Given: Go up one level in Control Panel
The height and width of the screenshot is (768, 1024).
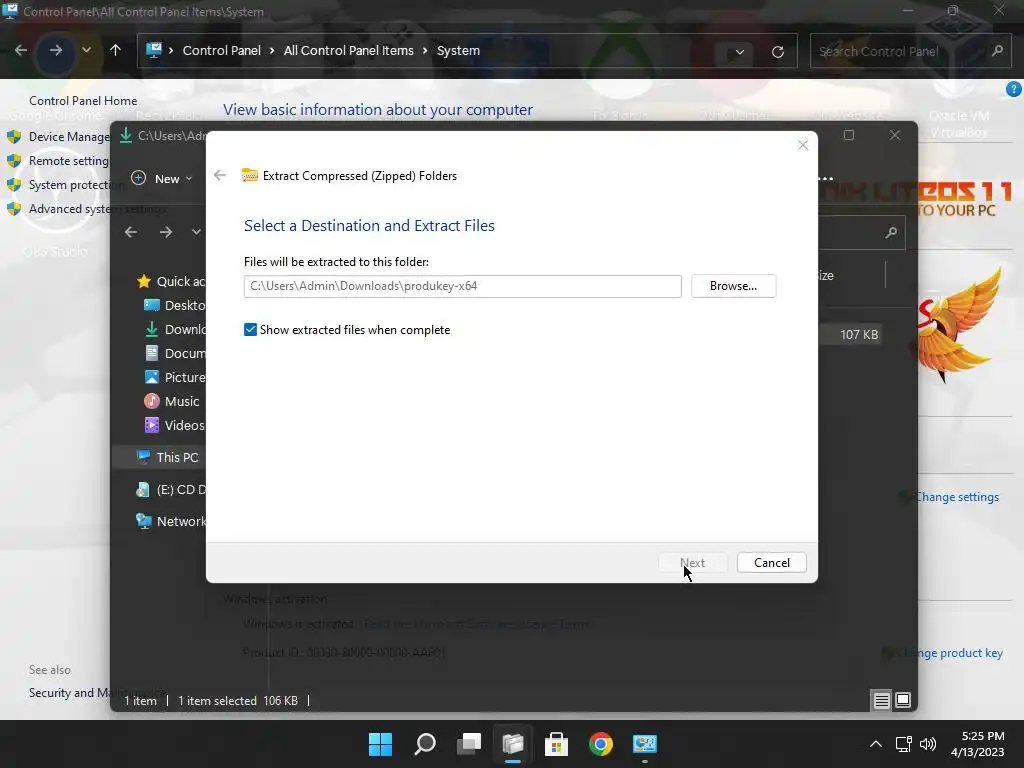Looking at the screenshot, I should tap(116, 50).
